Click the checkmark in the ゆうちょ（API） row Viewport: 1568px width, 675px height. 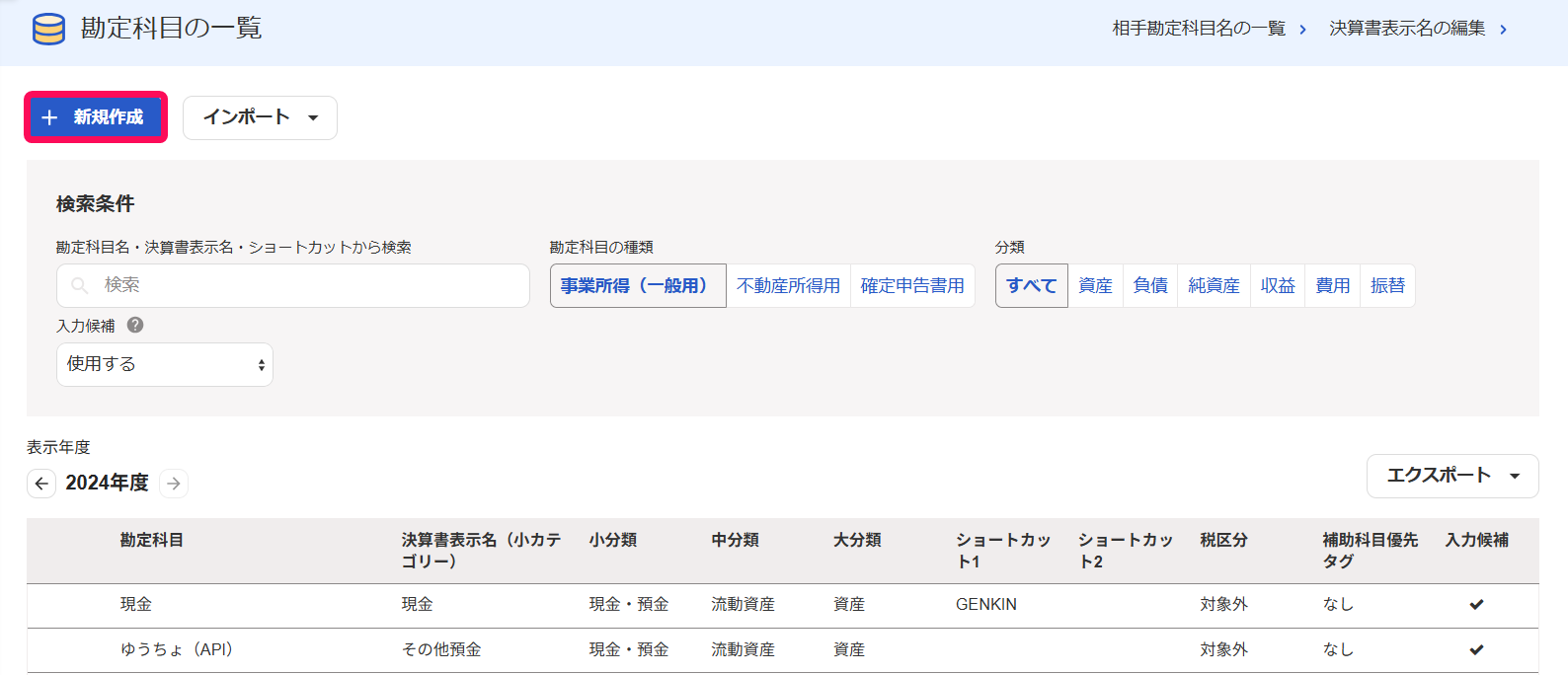tap(1476, 649)
